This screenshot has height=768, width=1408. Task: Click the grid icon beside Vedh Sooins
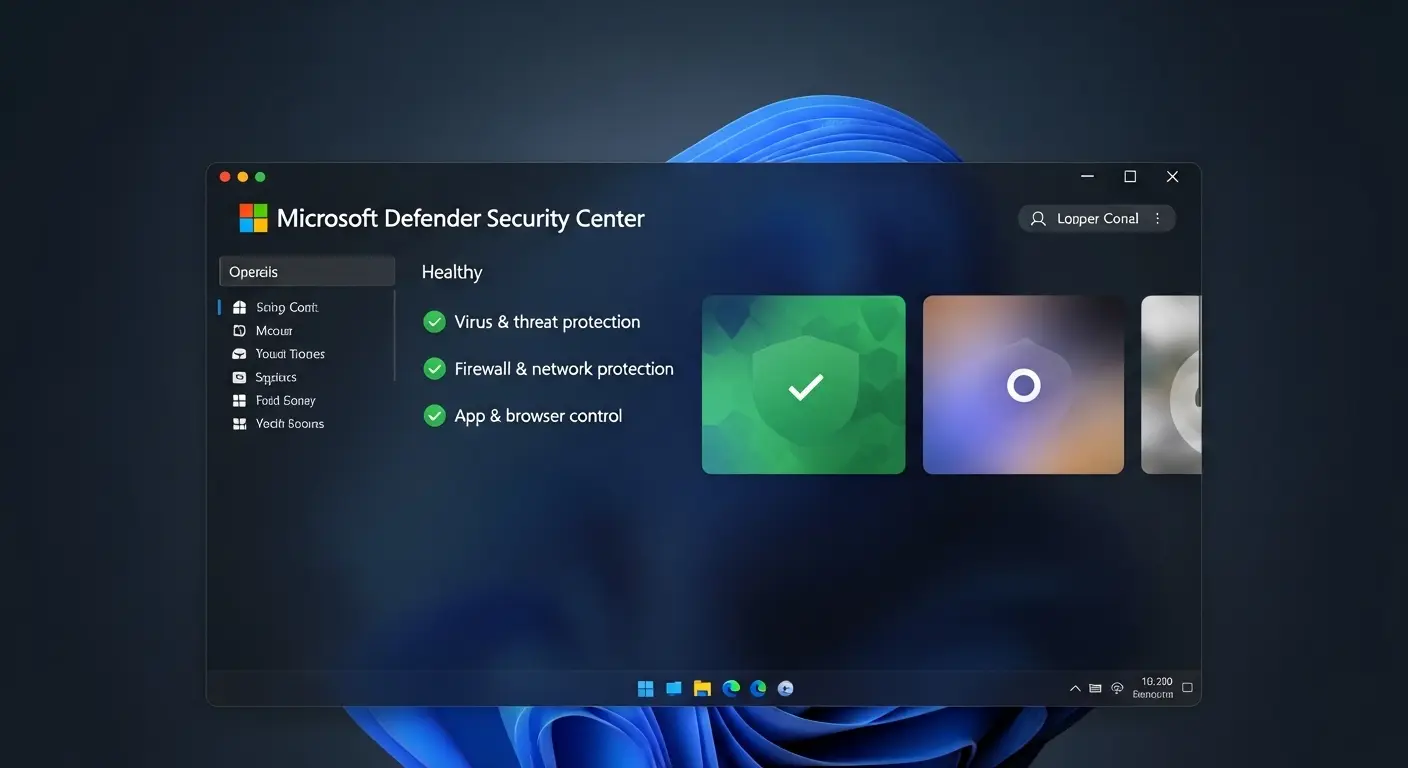[239, 423]
